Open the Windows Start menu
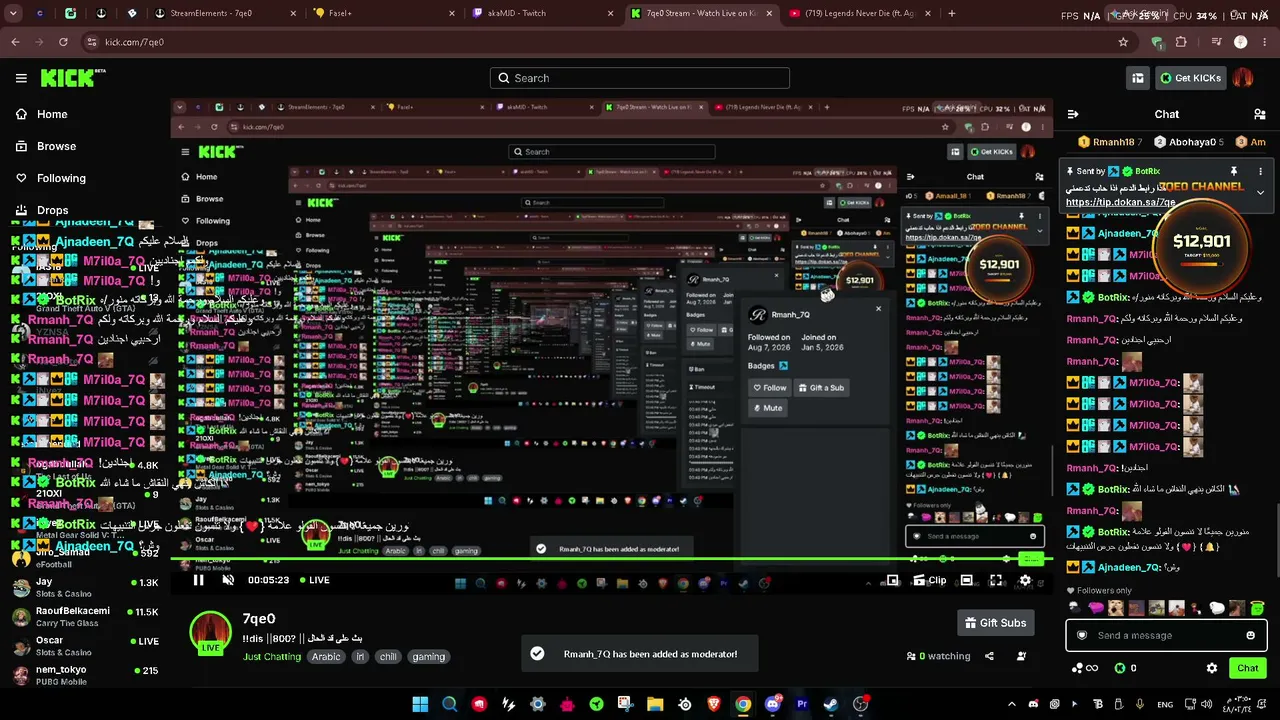 (x=420, y=704)
